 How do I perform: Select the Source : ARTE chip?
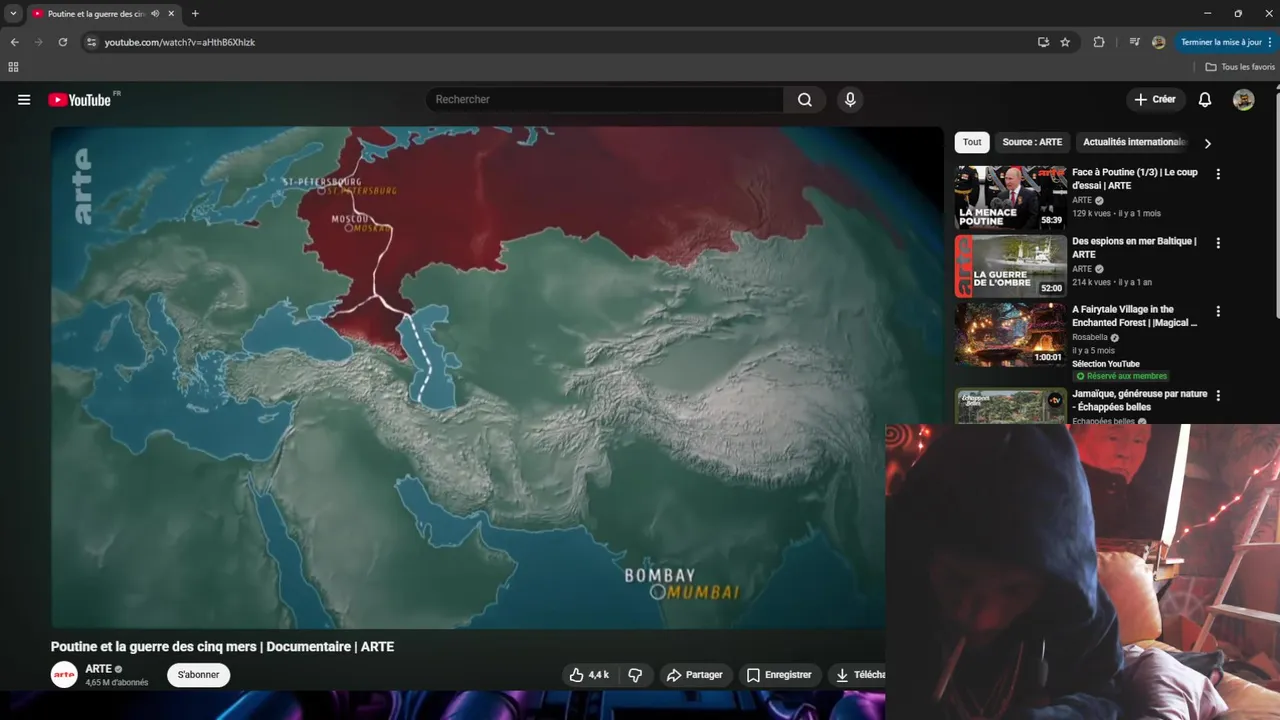tap(1032, 142)
